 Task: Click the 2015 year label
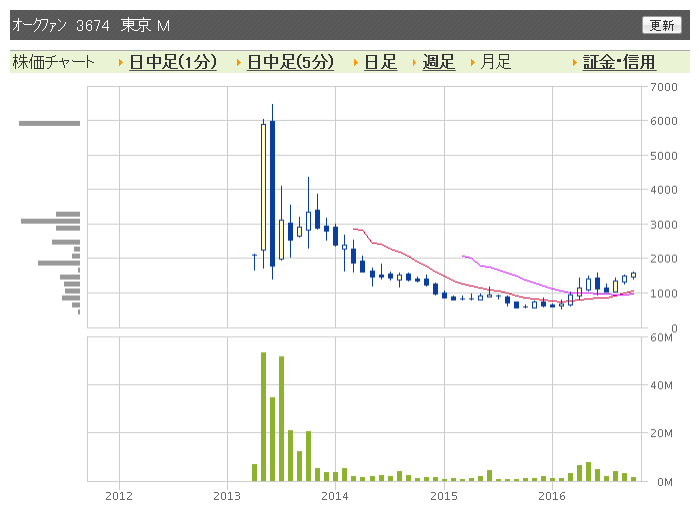[x=444, y=496]
